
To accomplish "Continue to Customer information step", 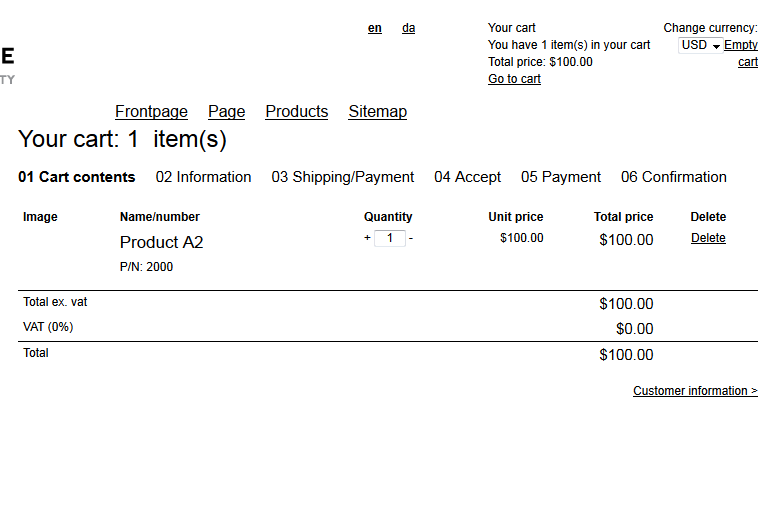I will point(695,391).
